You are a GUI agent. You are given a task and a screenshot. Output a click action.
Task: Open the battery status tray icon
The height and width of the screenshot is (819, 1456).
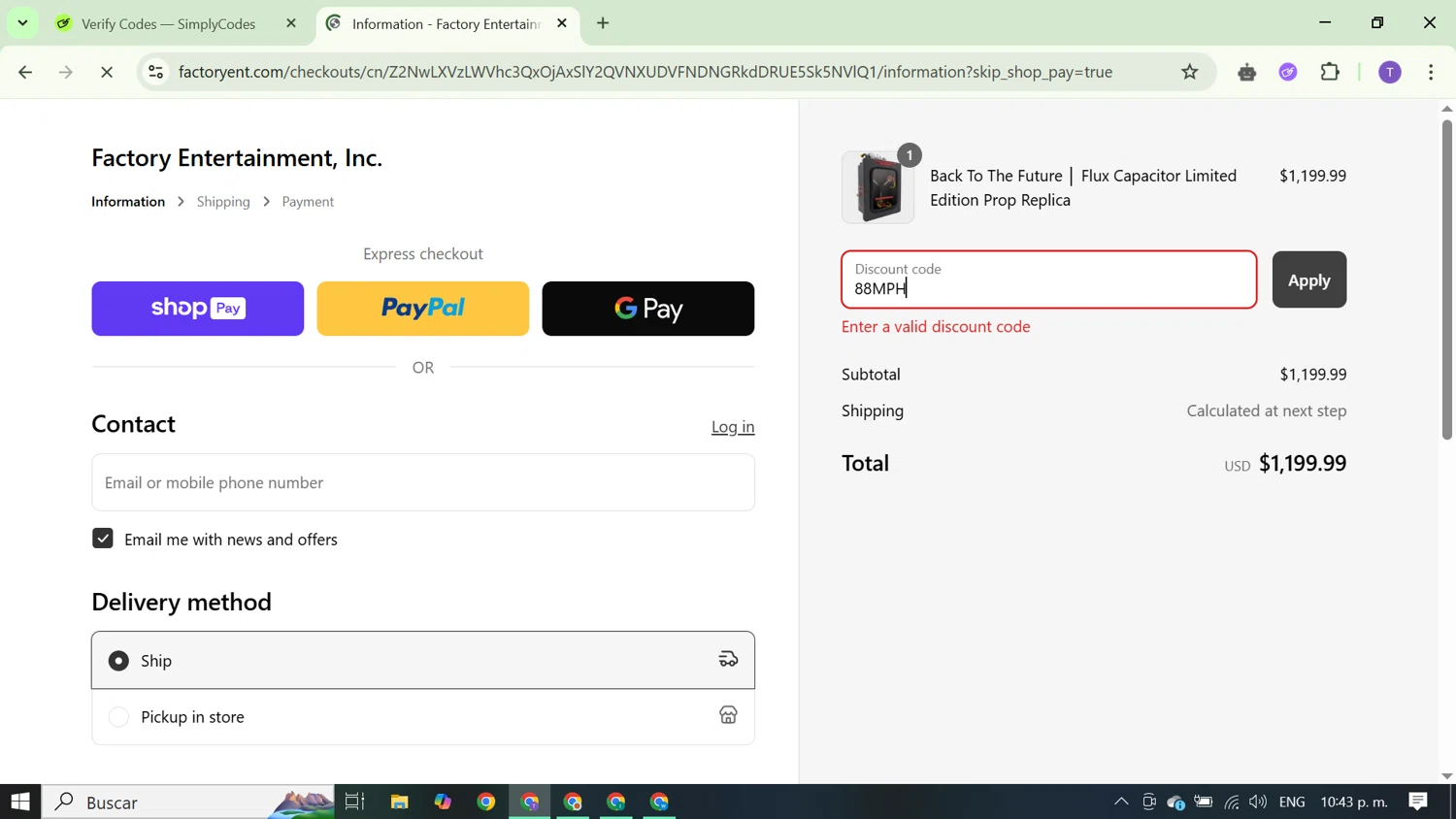point(1204,802)
